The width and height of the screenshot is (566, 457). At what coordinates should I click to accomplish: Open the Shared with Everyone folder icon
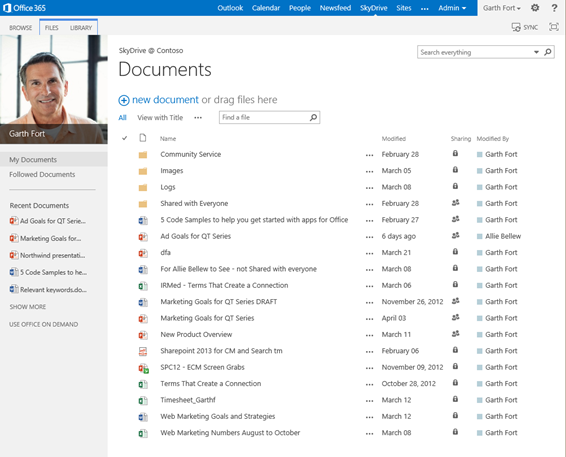143,204
